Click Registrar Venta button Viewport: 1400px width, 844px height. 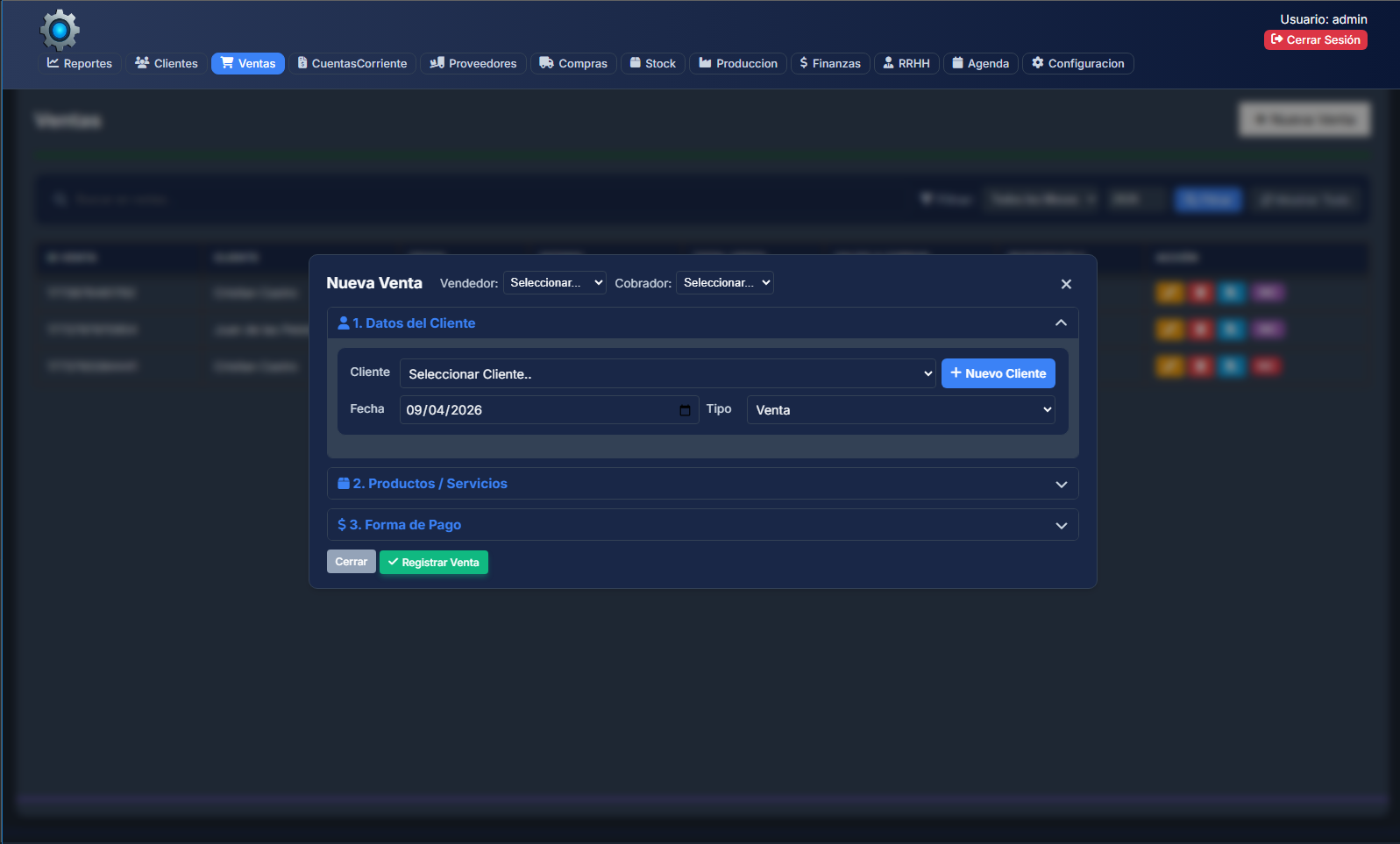[x=434, y=562]
